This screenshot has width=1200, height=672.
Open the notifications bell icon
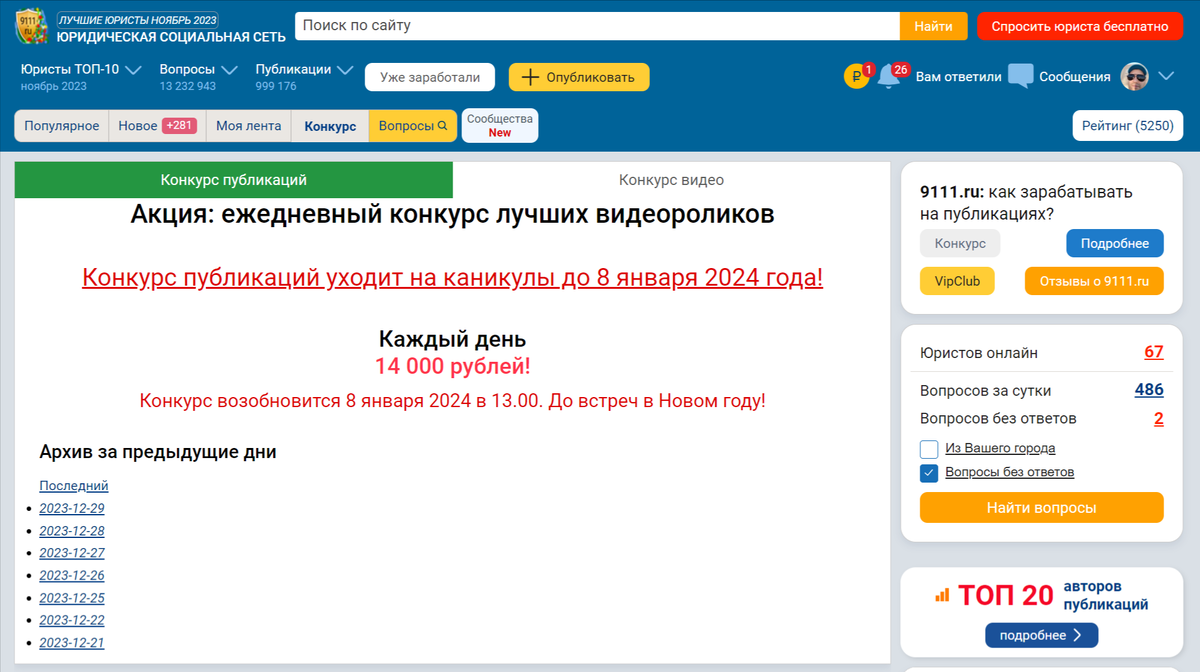pyautogui.click(x=889, y=76)
